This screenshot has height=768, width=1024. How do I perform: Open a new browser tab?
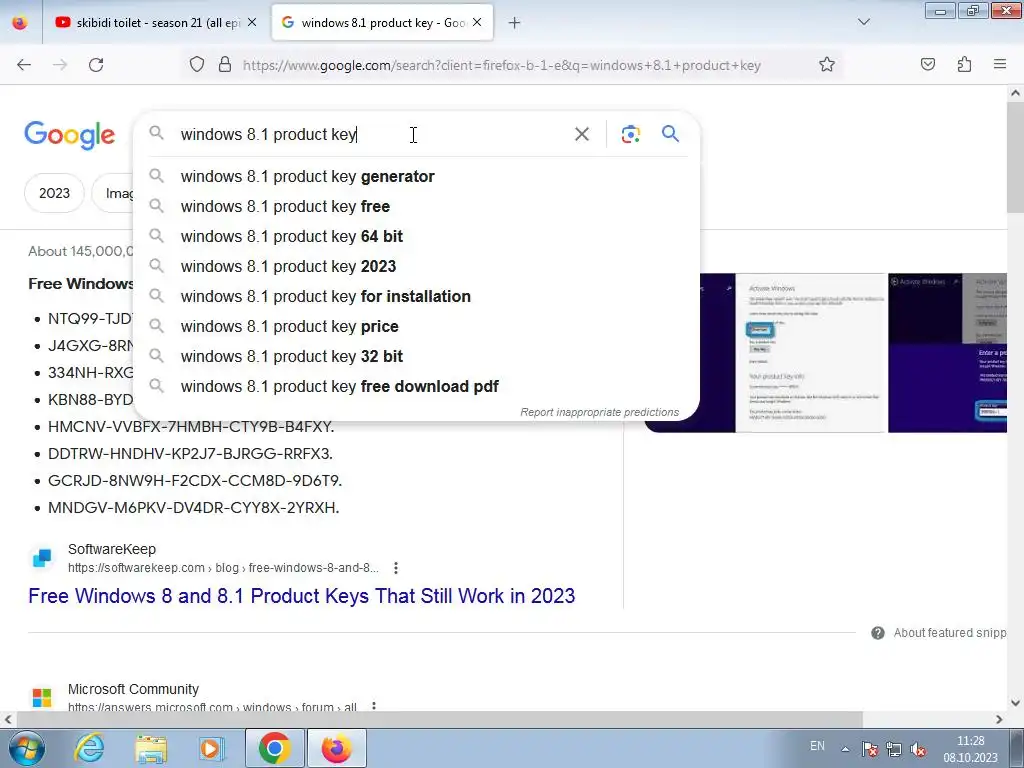pos(515,23)
